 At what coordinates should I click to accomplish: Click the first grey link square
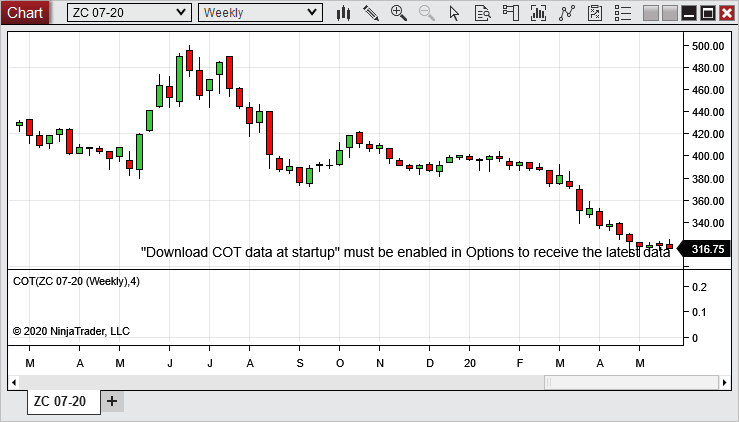650,13
